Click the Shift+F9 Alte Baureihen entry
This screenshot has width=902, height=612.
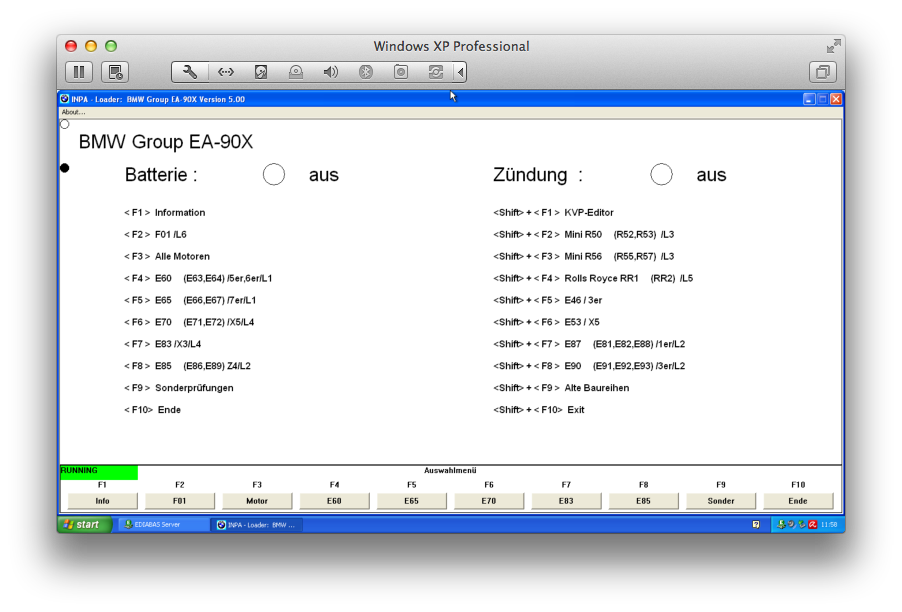click(x=561, y=388)
